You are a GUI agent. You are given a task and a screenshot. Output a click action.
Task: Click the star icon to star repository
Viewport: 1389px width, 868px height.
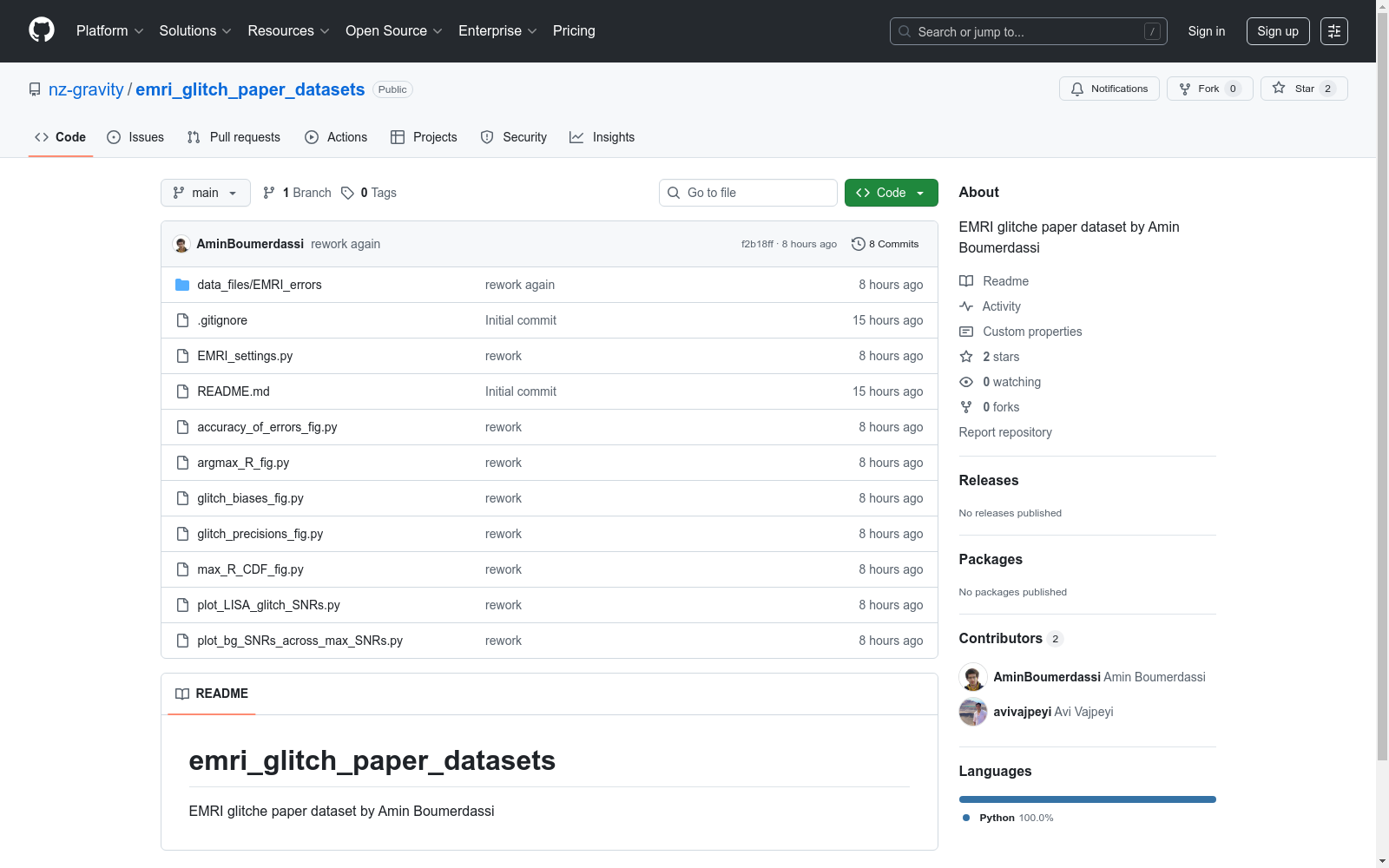click(1279, 88)
